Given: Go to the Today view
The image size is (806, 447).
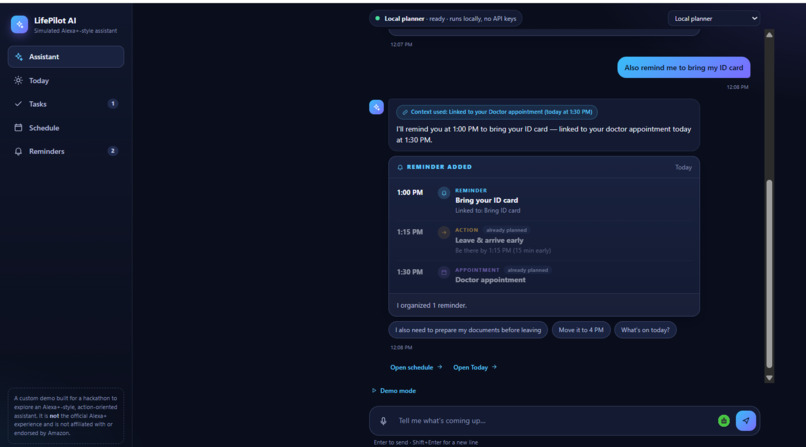Looking at the screenshot, I should [x=66, y=81].
